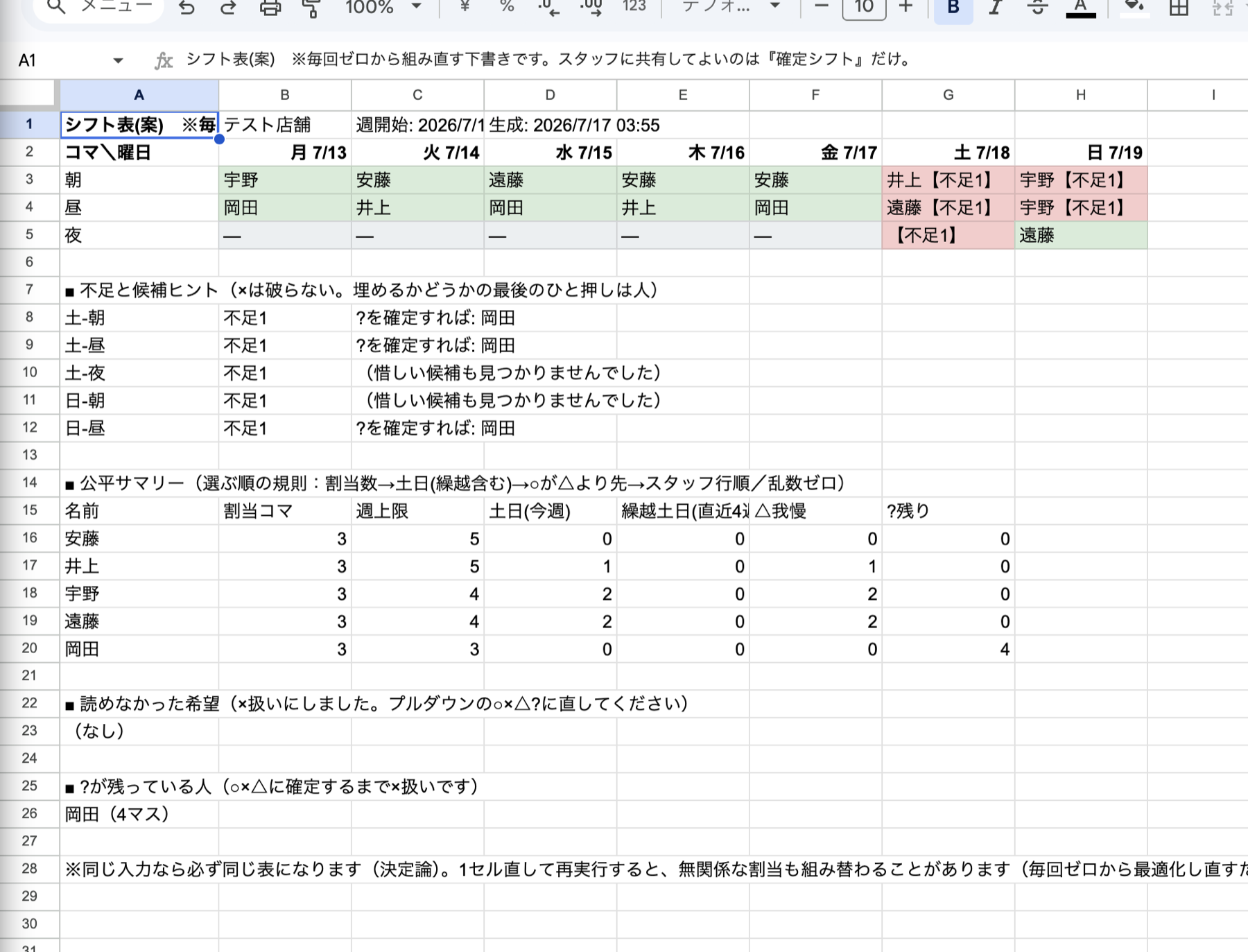Click the 遠藤 cell in the 夜 row
Screen dimensions: 1248x952
1080,235
